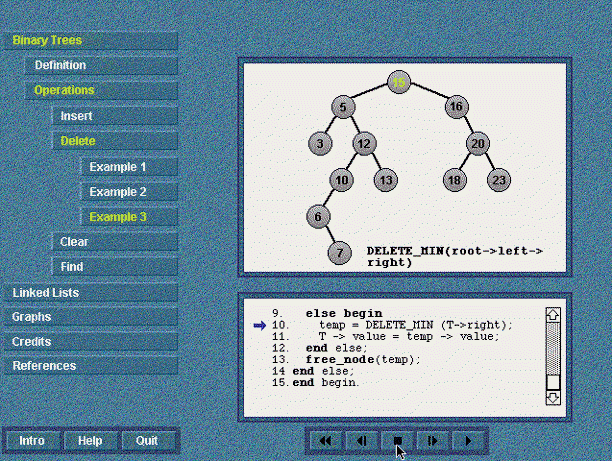This screenshot has height=461, width=612.
Task: Open the Find operation
Action: point(115,267)
